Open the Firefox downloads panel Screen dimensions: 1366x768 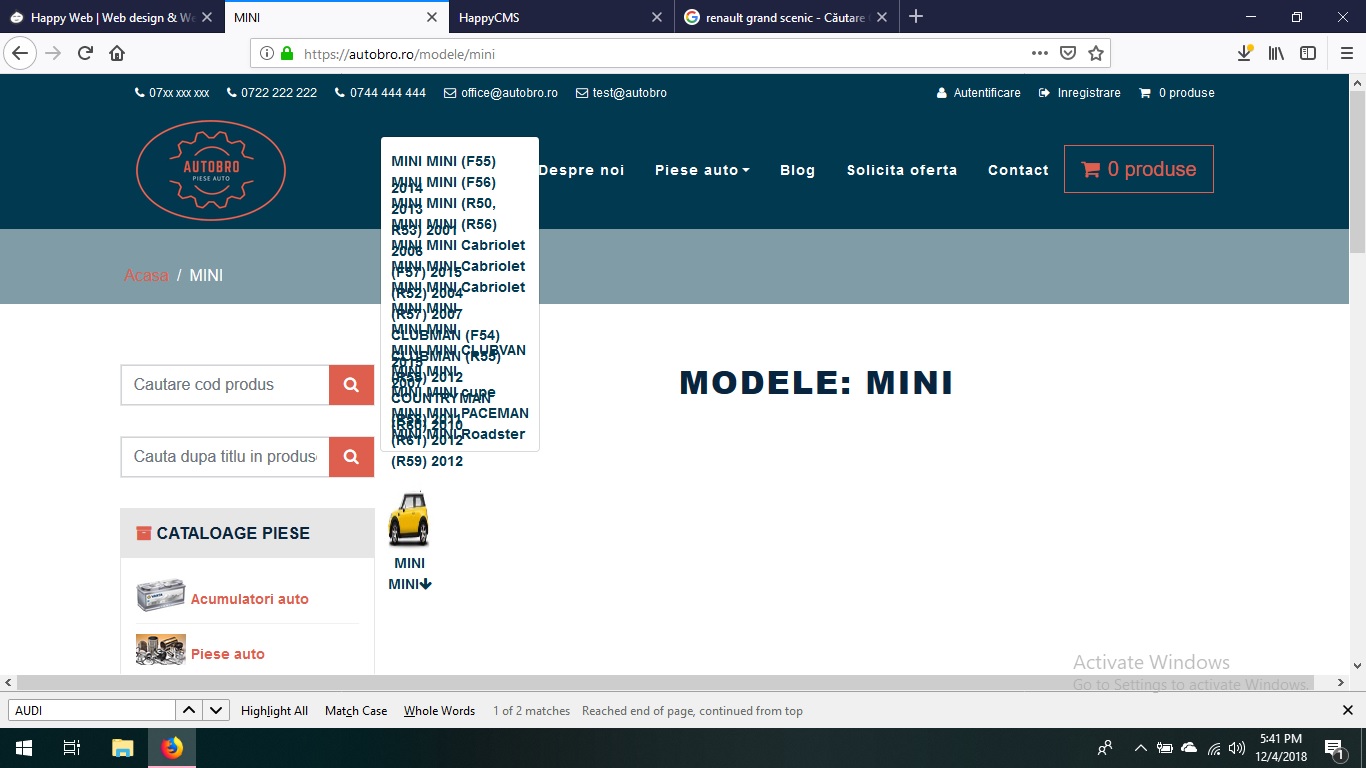[x=1245, y=54]
